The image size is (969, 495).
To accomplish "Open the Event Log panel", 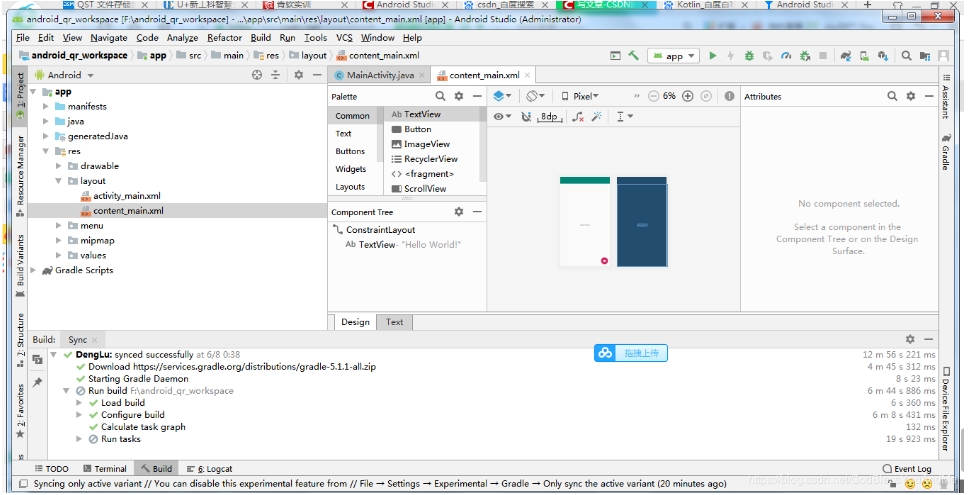I will [x=907, y=468].
